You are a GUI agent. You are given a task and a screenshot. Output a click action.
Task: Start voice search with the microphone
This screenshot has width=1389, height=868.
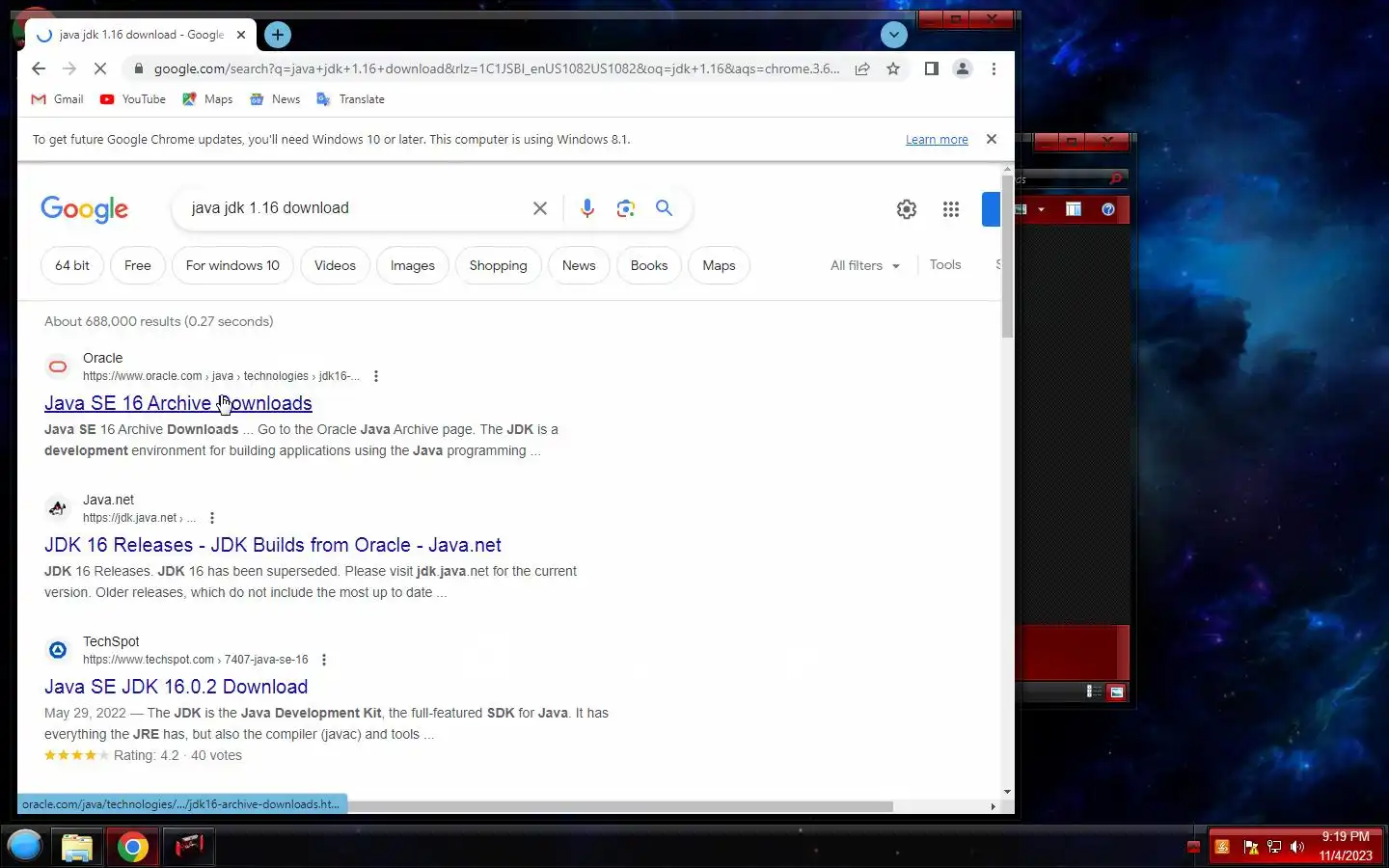586,208
